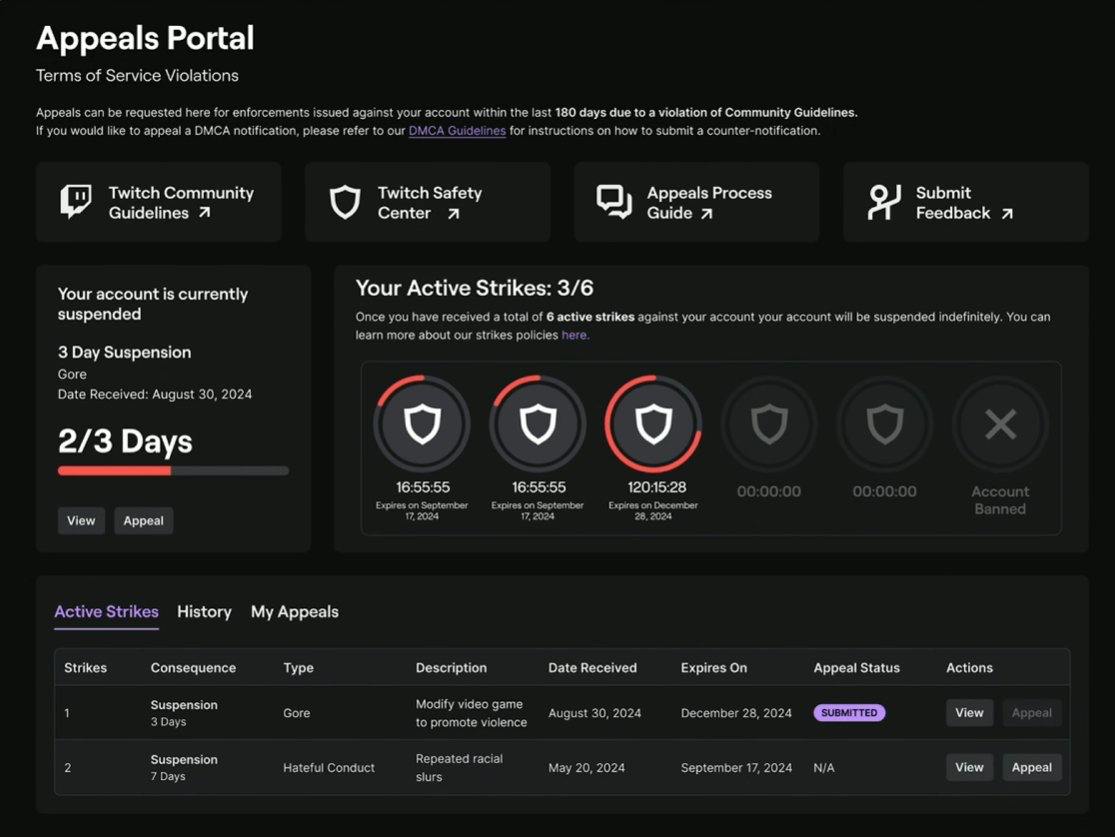Click the Account Banned X icon
Image resolution: width=1115 pixels, height=837 pixels.
click(1000, 424)
